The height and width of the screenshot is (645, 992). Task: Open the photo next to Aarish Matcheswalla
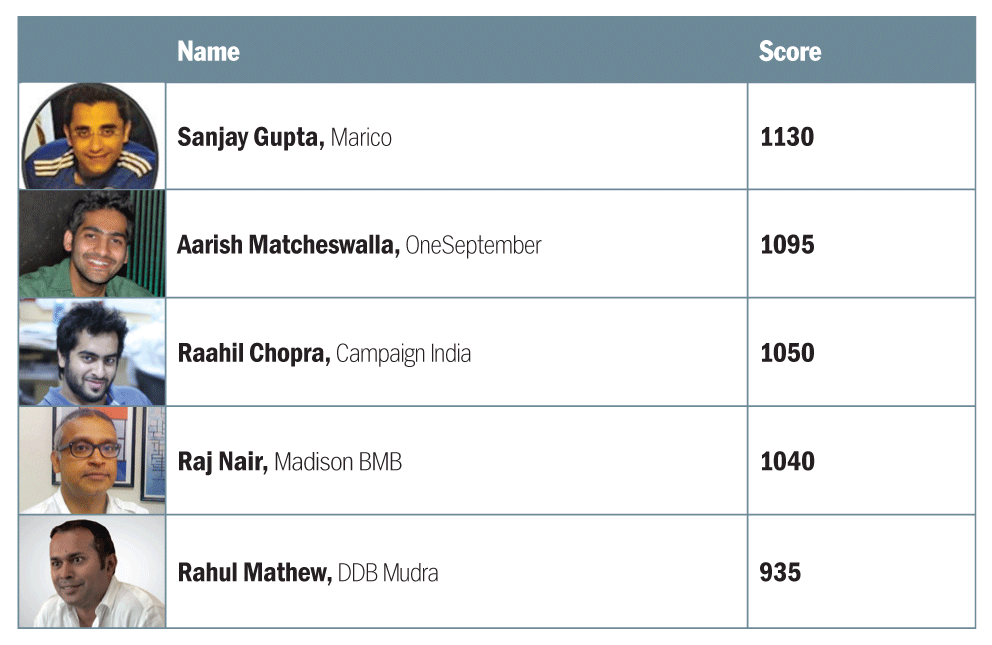pyautogui.click(x=91, y=244)
